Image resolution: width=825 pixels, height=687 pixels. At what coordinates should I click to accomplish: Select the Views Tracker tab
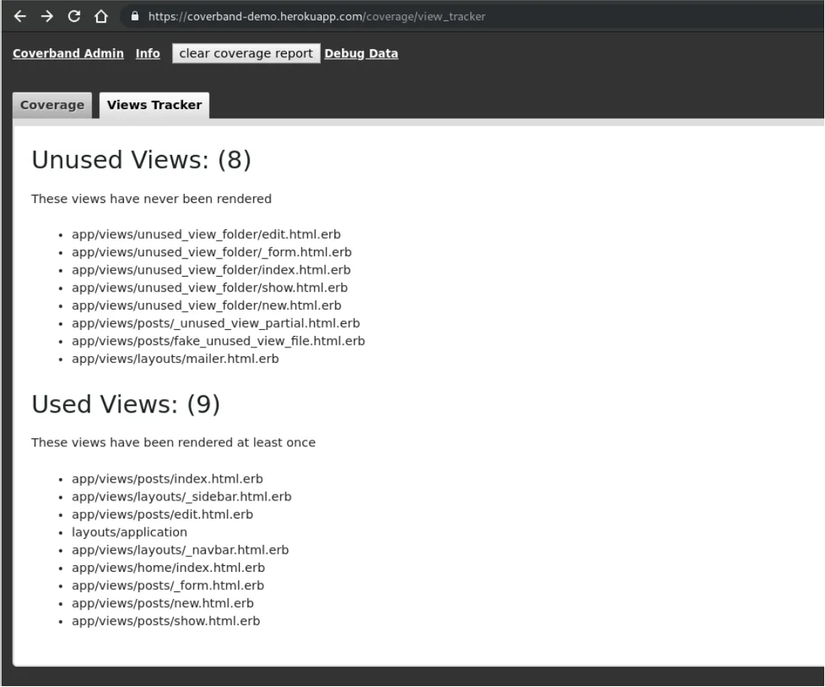pos(154,105)
